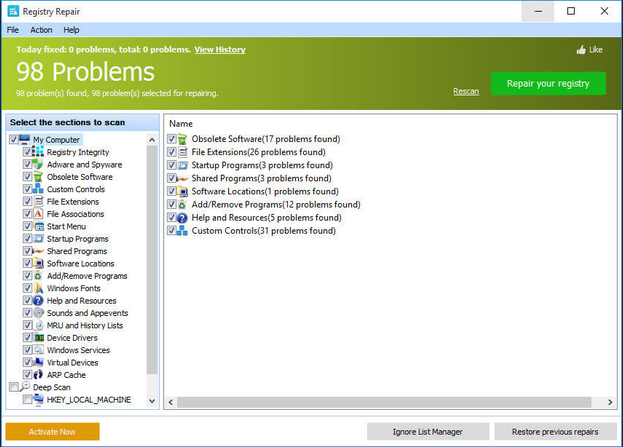
Task: Uncheck Add/Remove Programs(12 problems found) result
Action: [x=172, y=204]
